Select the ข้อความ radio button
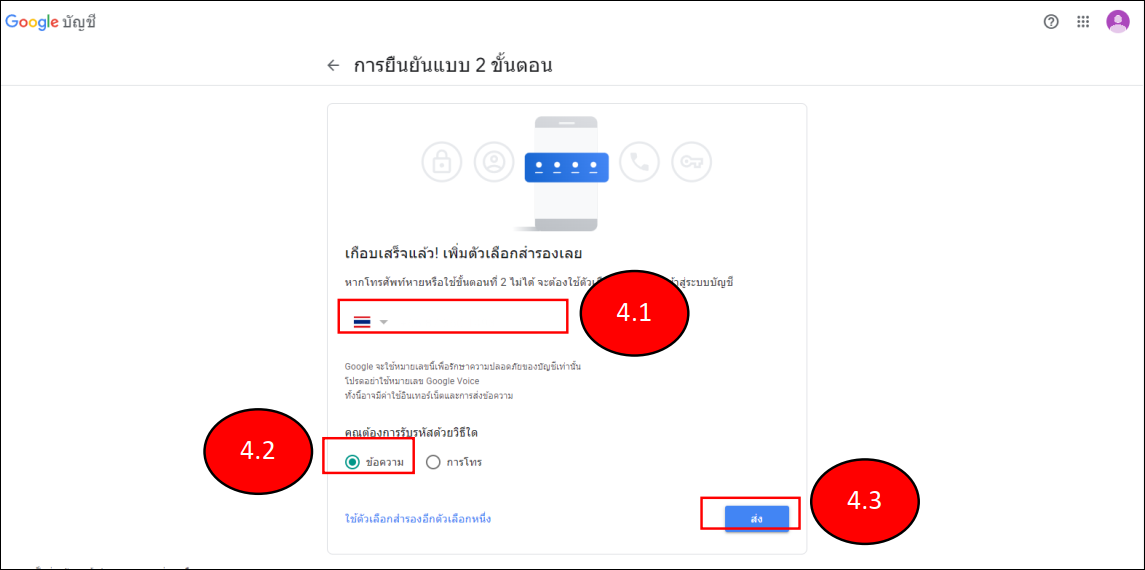This screenshot has height=570, width=1145. 353,462
